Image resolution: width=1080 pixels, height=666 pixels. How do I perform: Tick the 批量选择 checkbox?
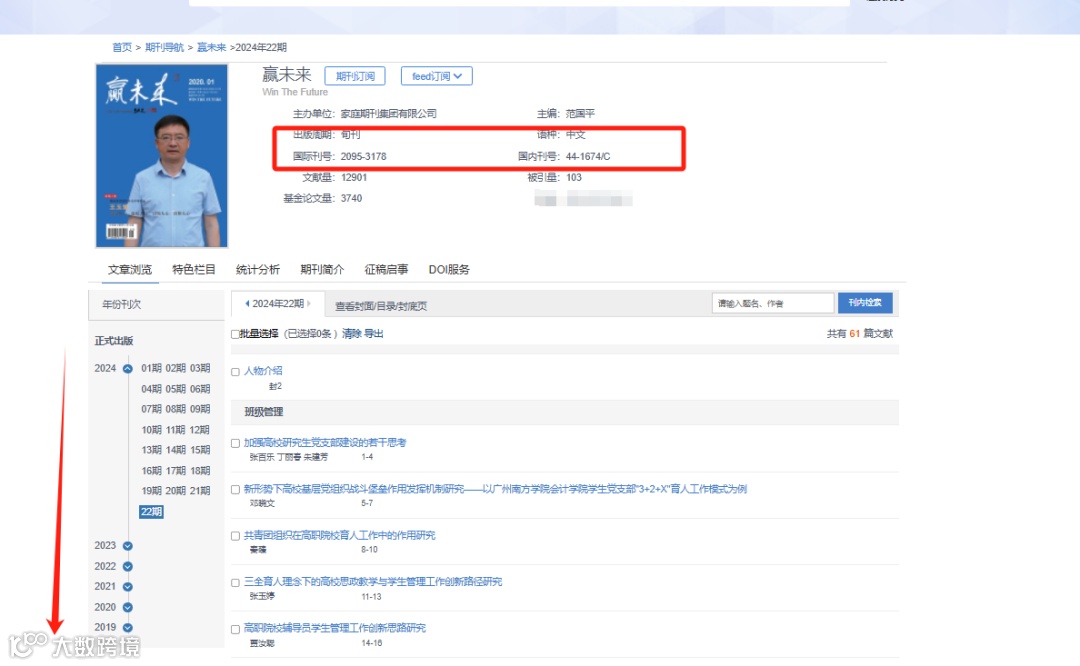point(235,334)
